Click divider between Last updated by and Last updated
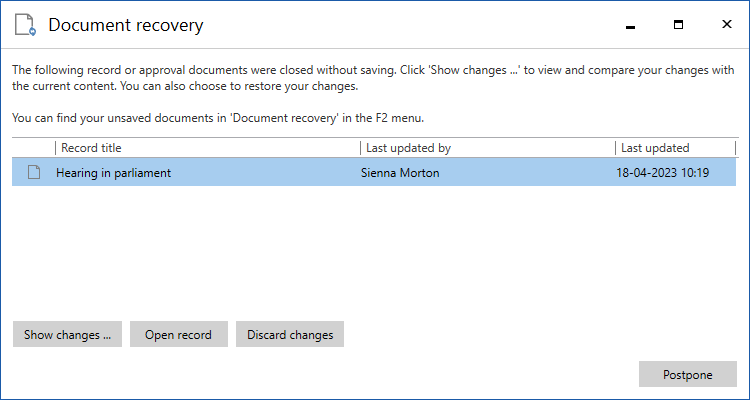This screenshot has height=400, width=750. coord(615,148)
